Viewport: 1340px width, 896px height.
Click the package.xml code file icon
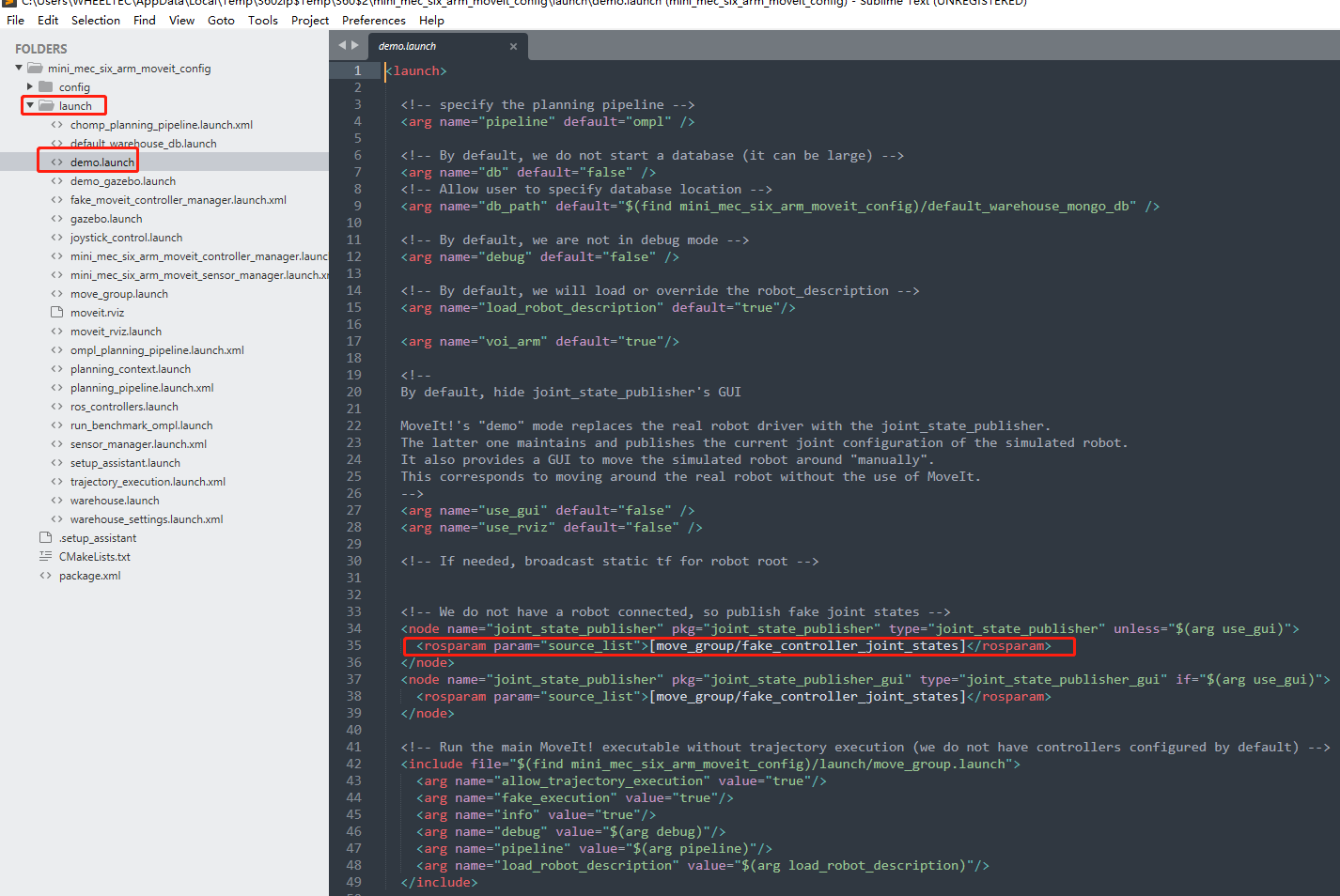pyautogui.click(x=45, y=576)
